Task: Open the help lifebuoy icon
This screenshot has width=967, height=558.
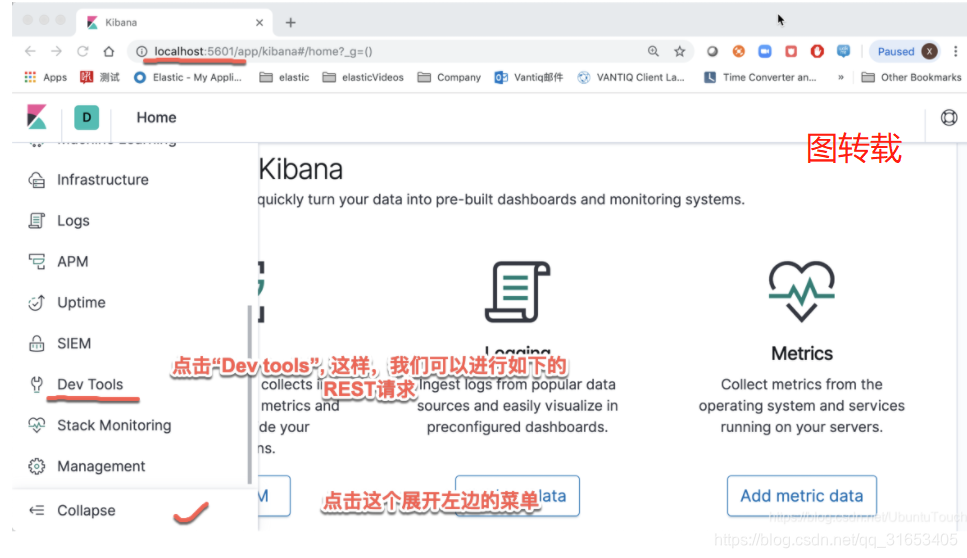Action: (x=948, y=117)
